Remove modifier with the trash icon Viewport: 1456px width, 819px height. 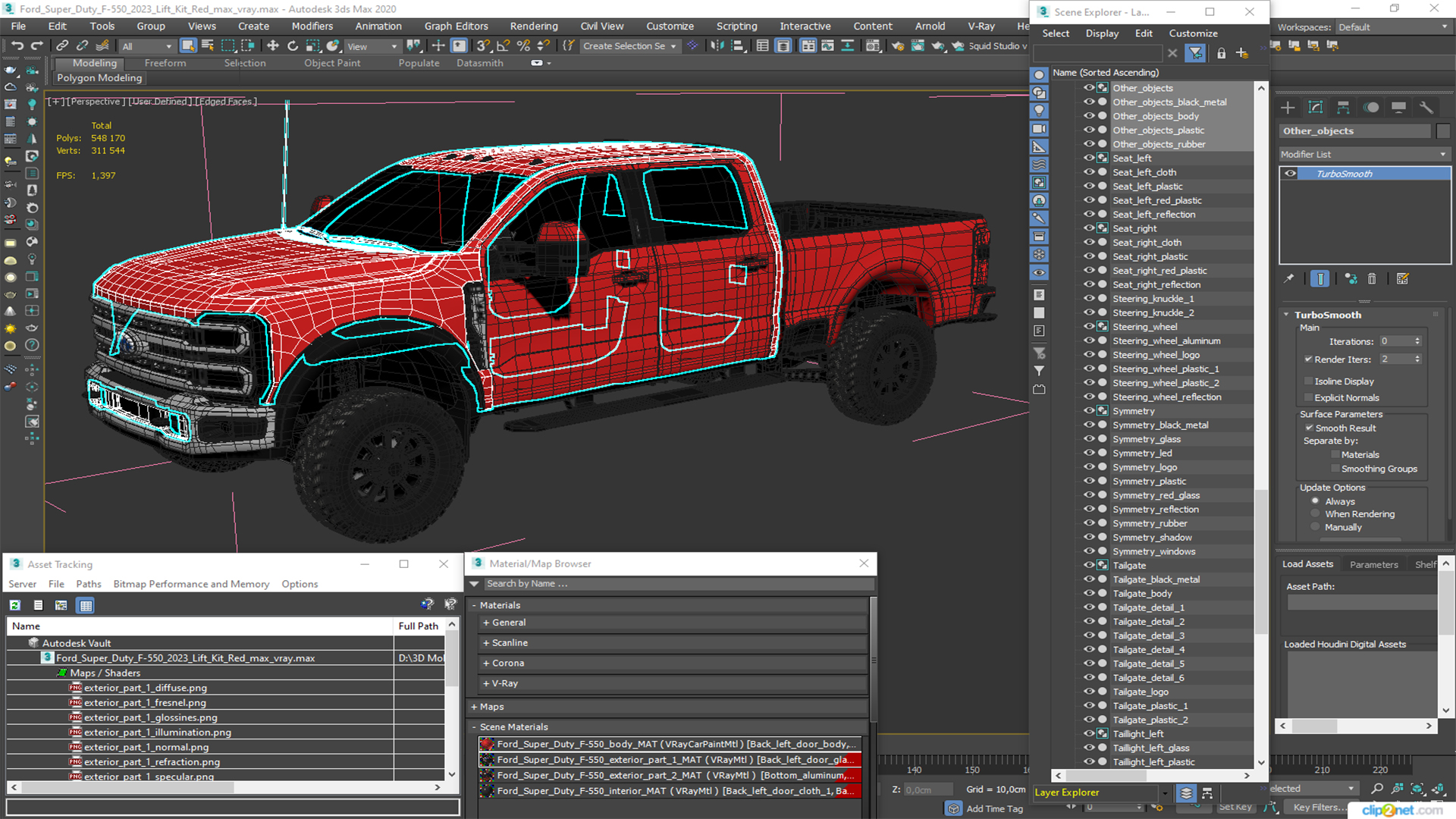point(1372,279)
